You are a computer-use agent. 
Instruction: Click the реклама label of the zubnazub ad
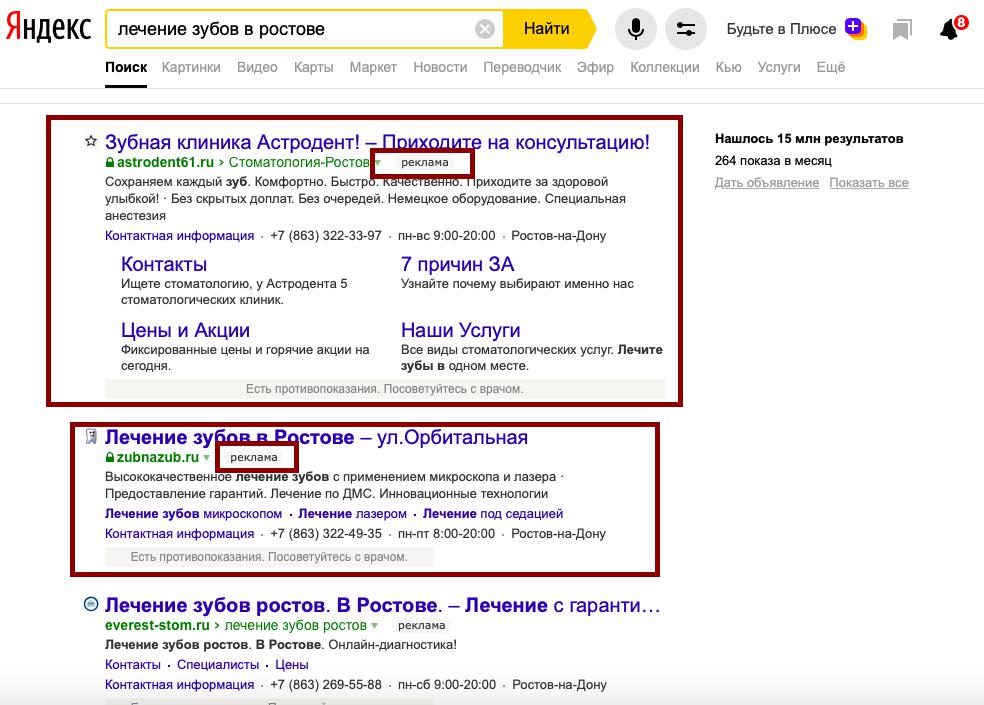[254, 458]
